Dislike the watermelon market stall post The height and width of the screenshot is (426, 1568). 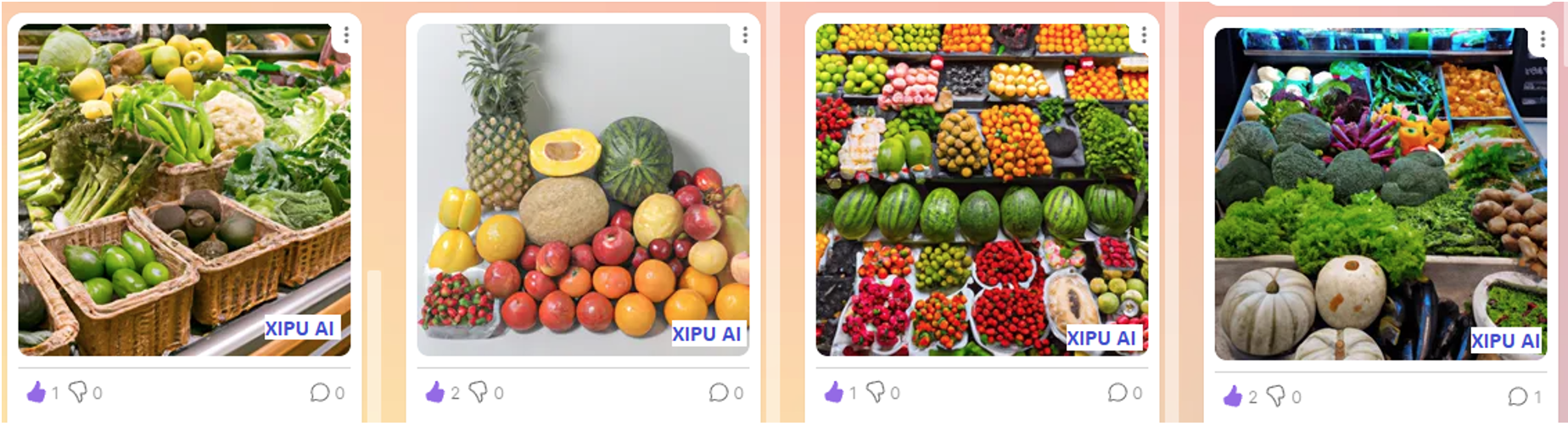coord(875,392)
